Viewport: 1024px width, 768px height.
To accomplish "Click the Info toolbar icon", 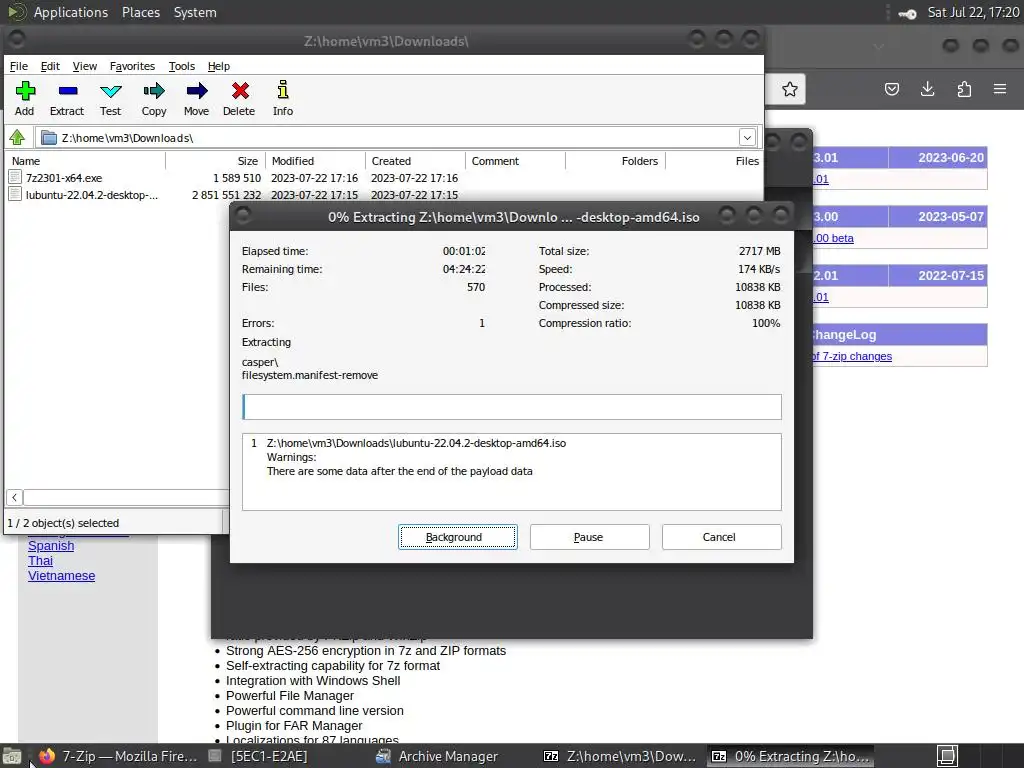I will [283, 98].
